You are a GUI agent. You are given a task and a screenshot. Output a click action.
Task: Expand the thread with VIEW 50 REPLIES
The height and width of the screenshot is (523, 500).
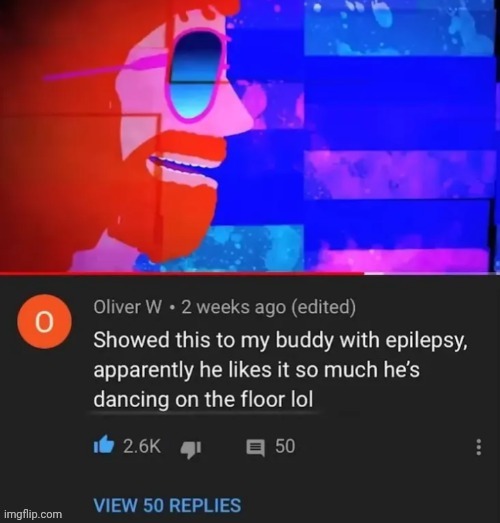tap(167, 505)
